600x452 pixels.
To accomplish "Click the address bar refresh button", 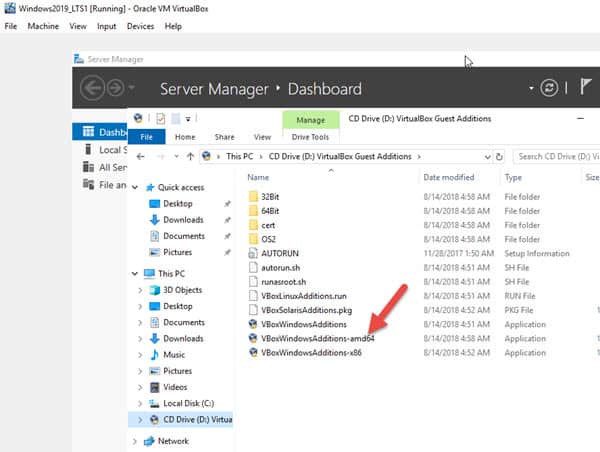I will 499,157.
